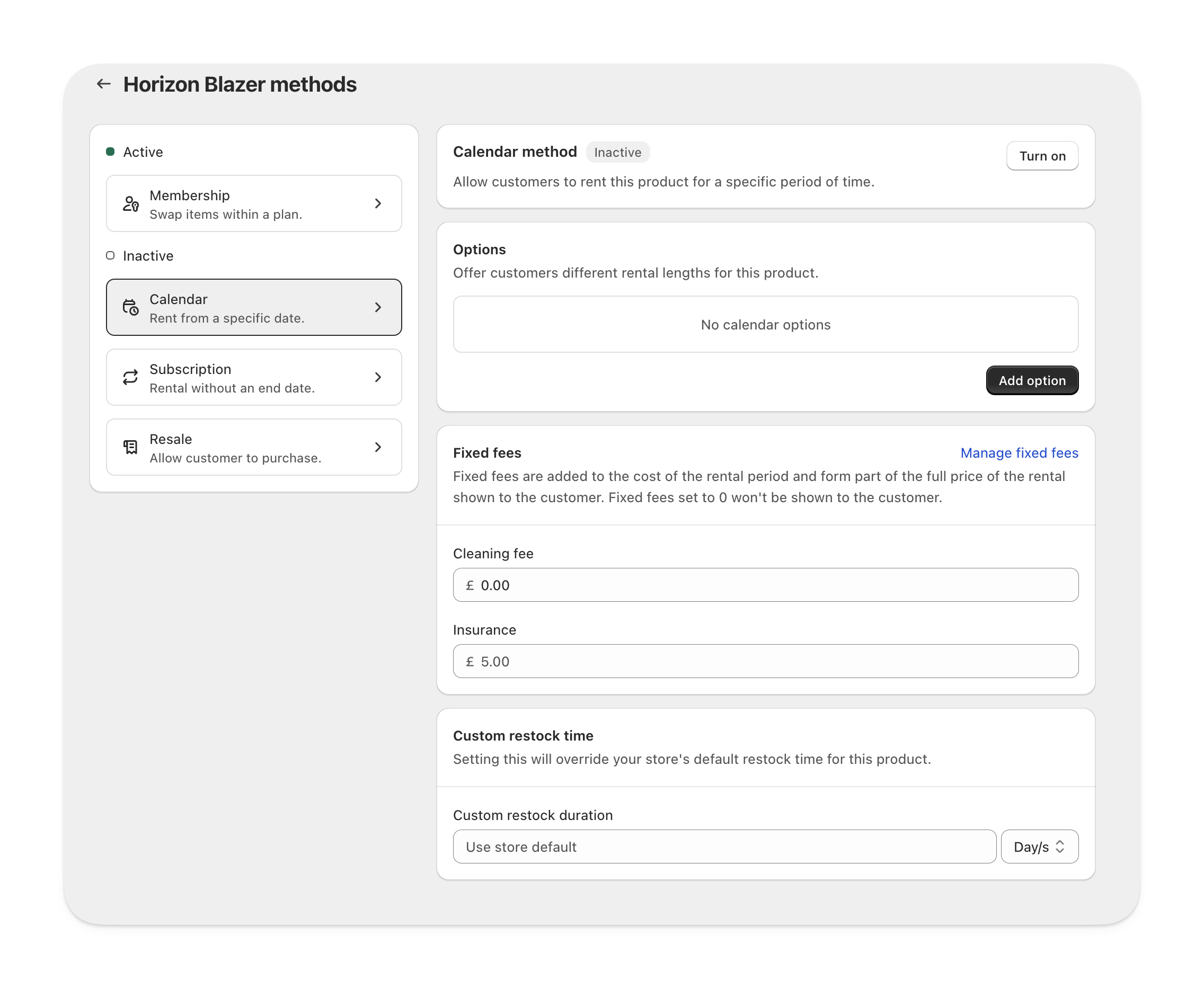The height and width of the screenshot is (989, 1204).
Task: Open the Manage fixed fees link
Action: point(1019,453)
